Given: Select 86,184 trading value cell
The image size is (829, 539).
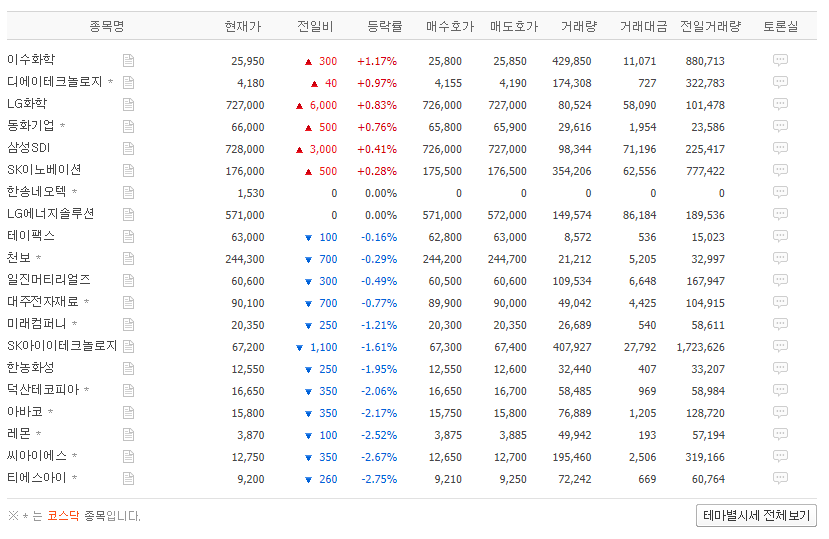Looking at the screenshot, I should [639, 215].
